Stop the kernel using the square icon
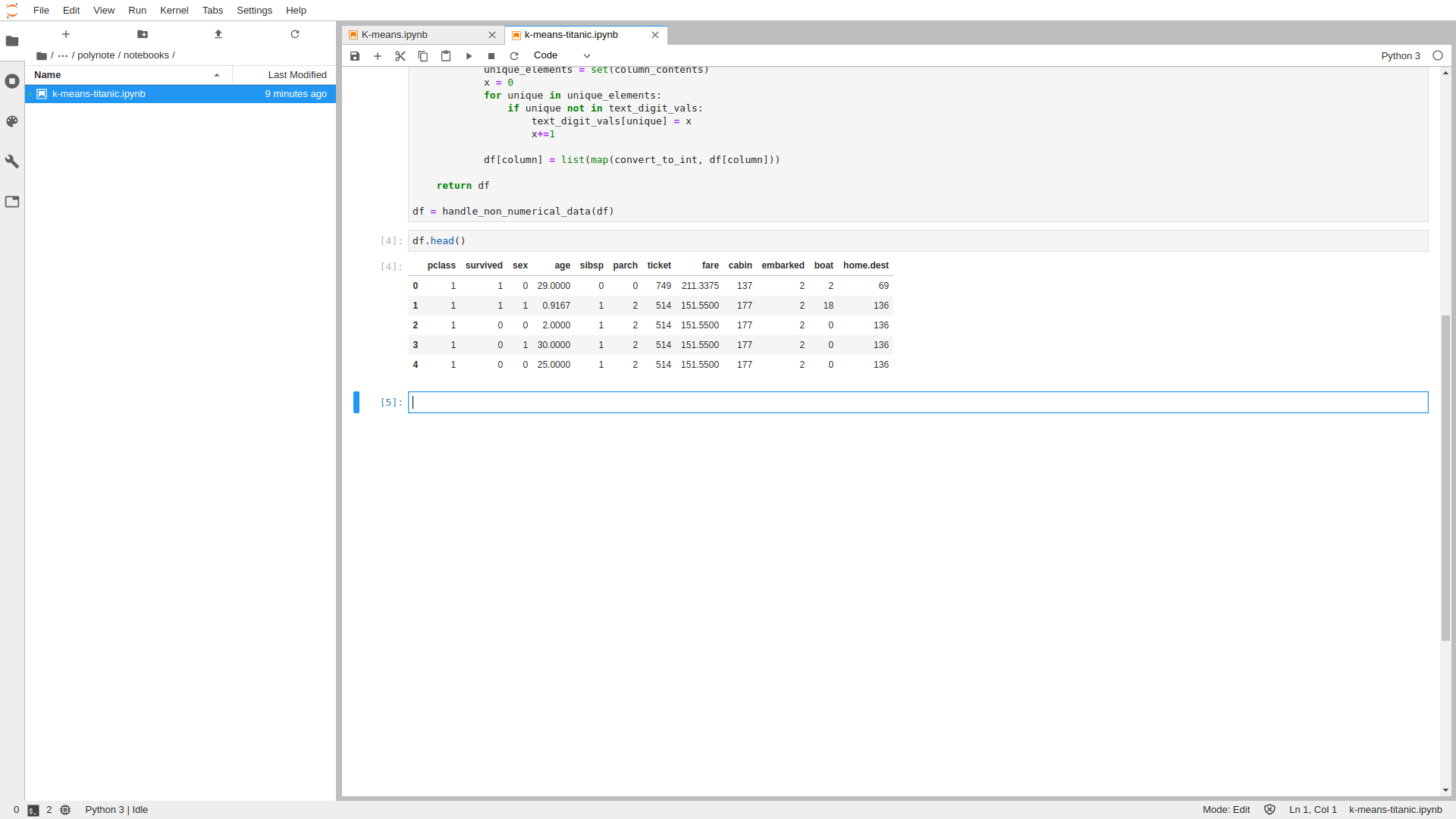The height and width of the screenshot is (819, 1456). [x=491, y=56]
